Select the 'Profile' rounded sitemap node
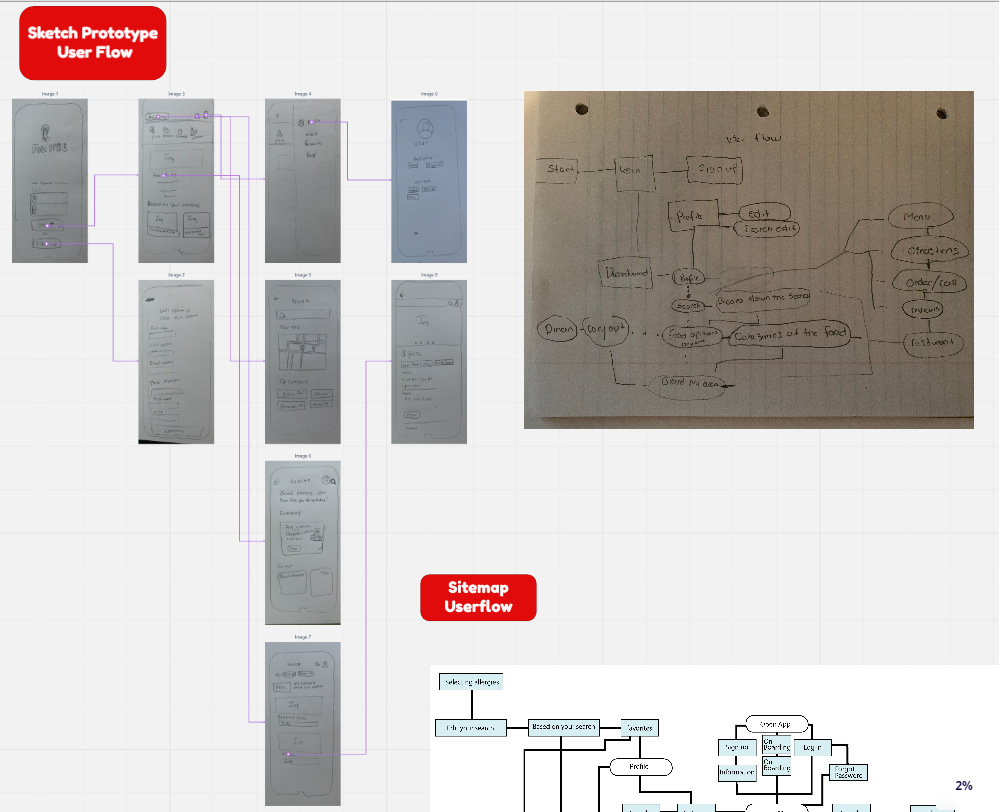999x812 pixels. pos(641,767)
